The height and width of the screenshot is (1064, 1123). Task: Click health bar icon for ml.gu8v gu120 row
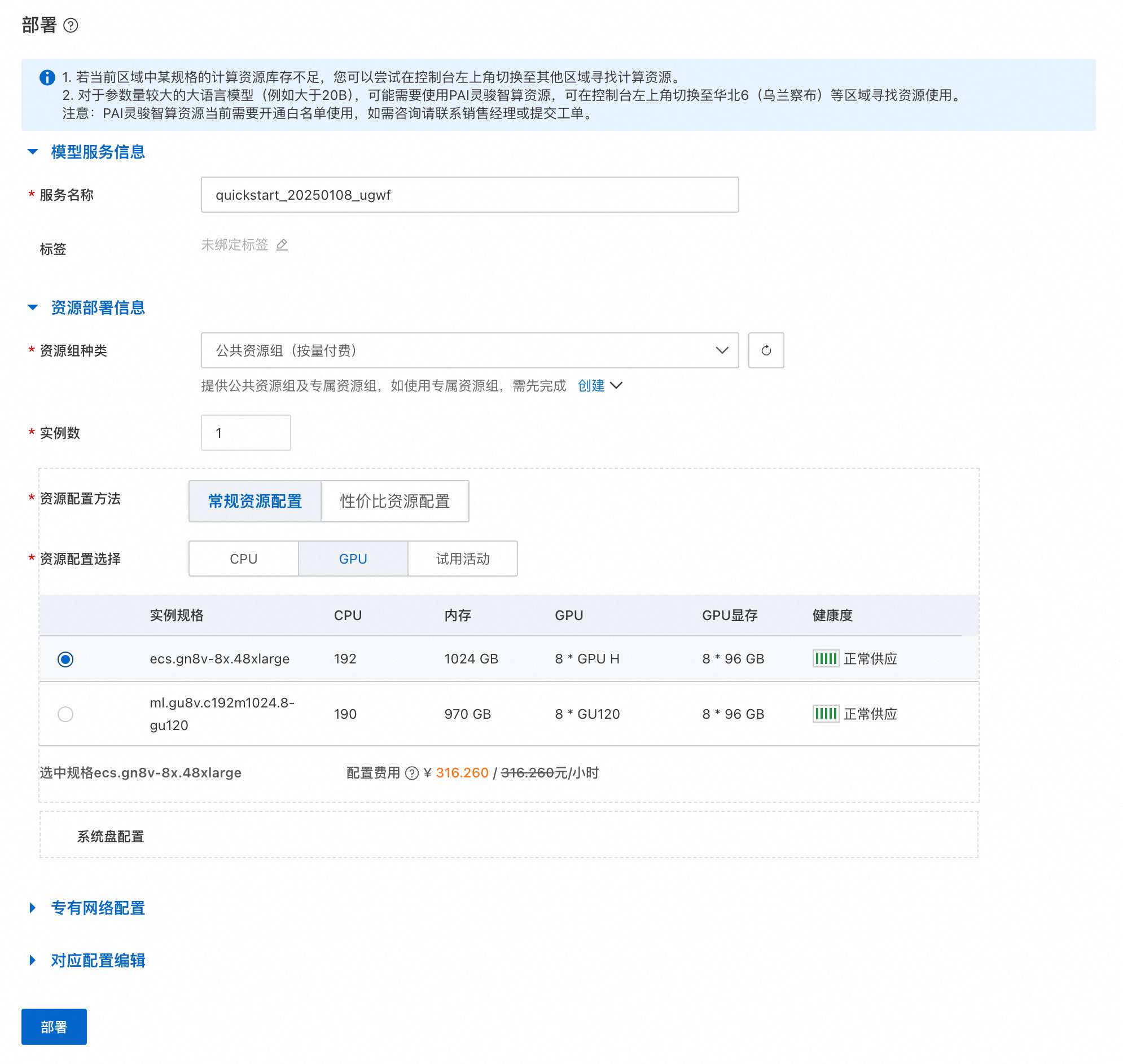click(825, 714)
